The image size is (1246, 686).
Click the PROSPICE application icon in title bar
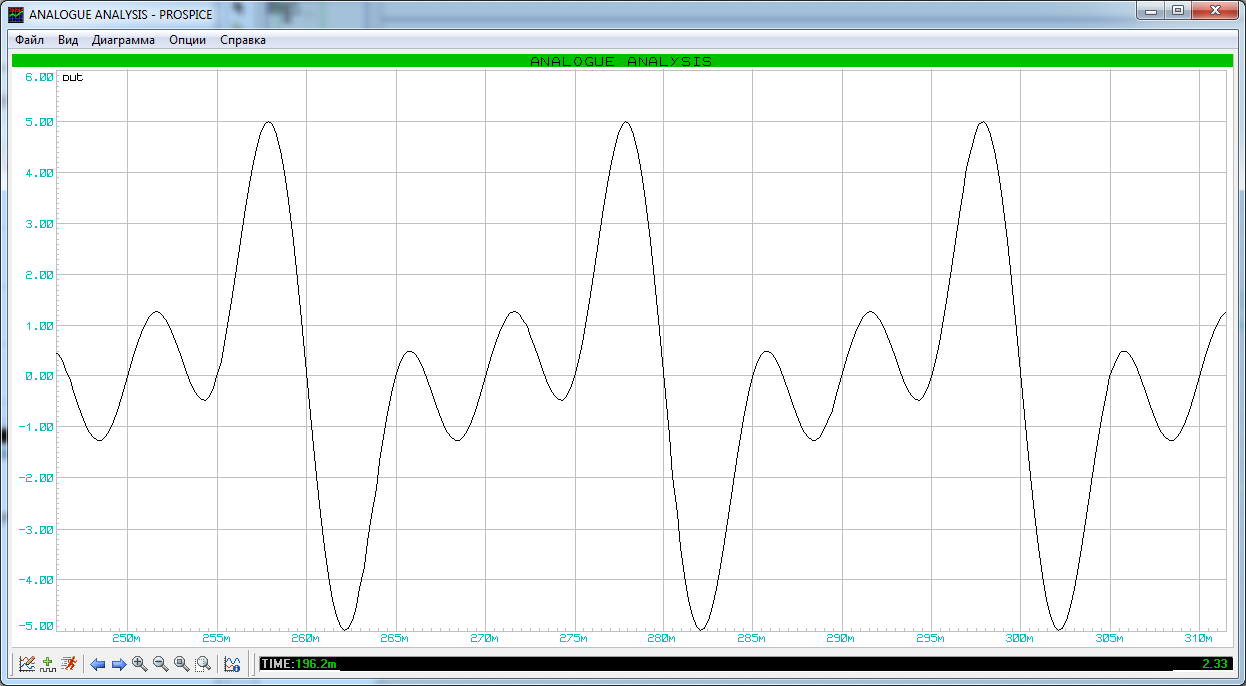(16, 14)
